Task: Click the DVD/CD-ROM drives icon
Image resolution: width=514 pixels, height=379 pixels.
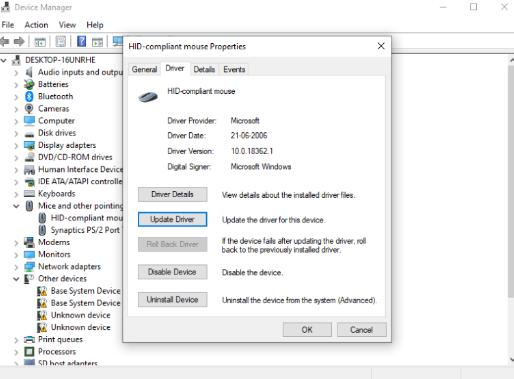Action: point(29,157)
